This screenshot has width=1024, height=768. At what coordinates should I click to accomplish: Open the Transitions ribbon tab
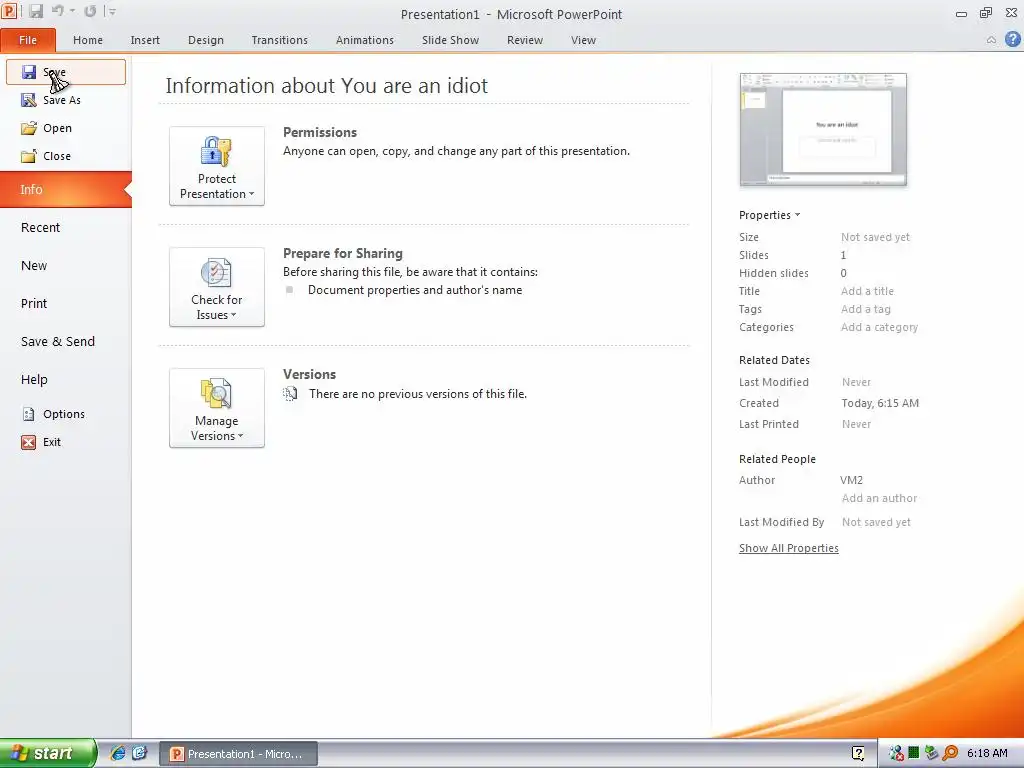280,40
